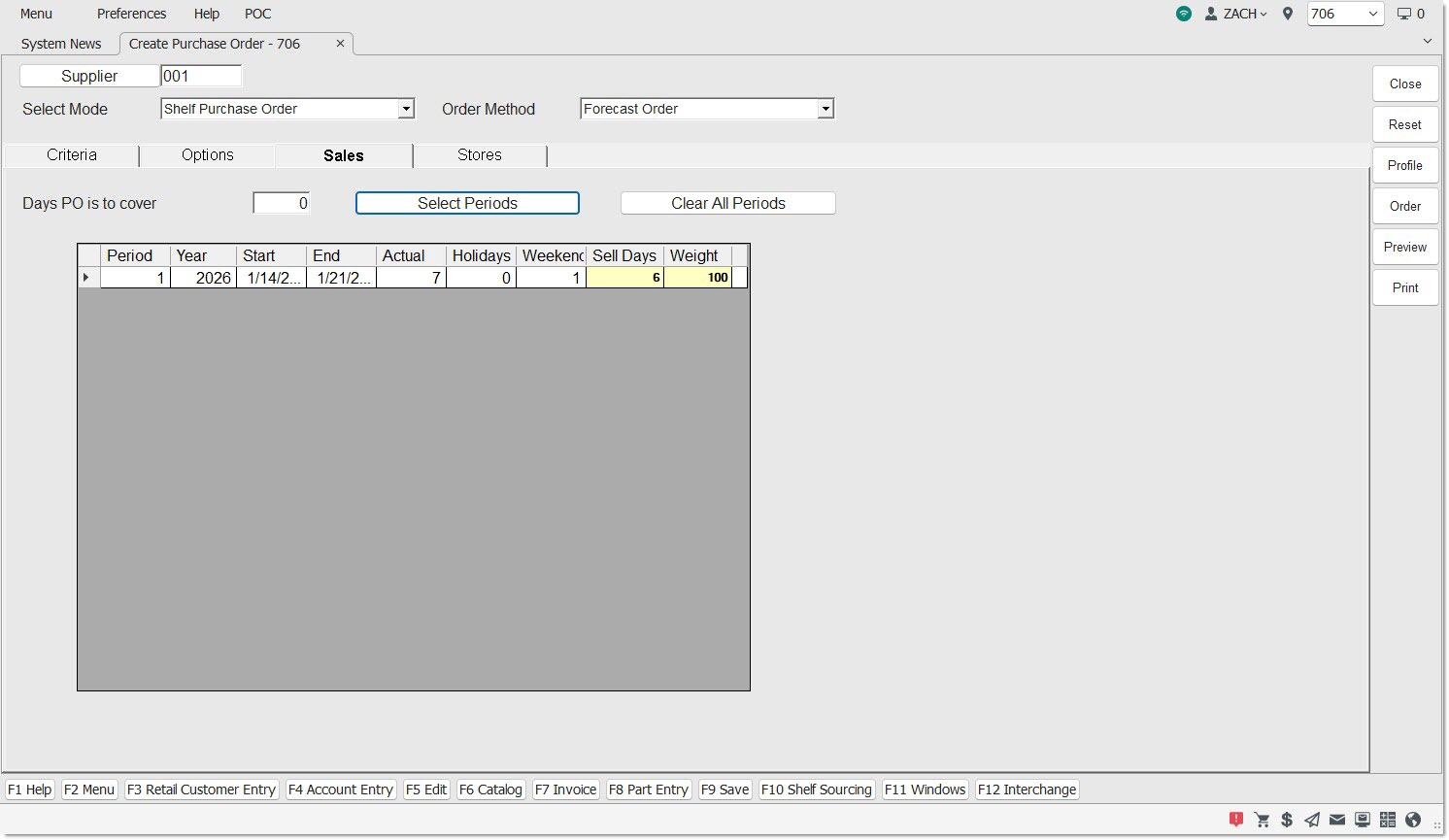Click the green connection status icon
1449x840 pixels.
click(1183, 14)
